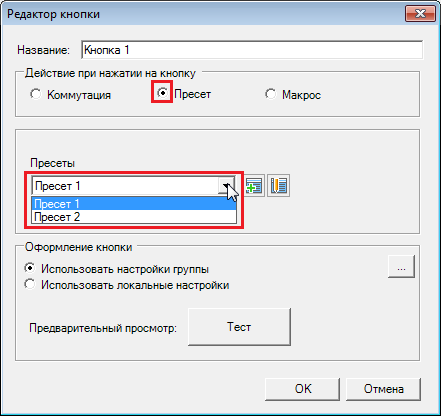This screenshot has height=416, width=441.
Task: Choose the Макрос radio option
Action: coord(270,94)
